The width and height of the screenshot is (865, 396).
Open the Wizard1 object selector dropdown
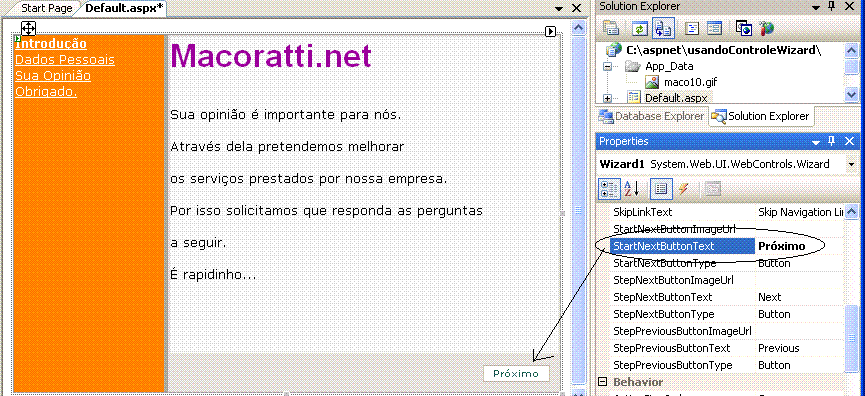[851, 164]
